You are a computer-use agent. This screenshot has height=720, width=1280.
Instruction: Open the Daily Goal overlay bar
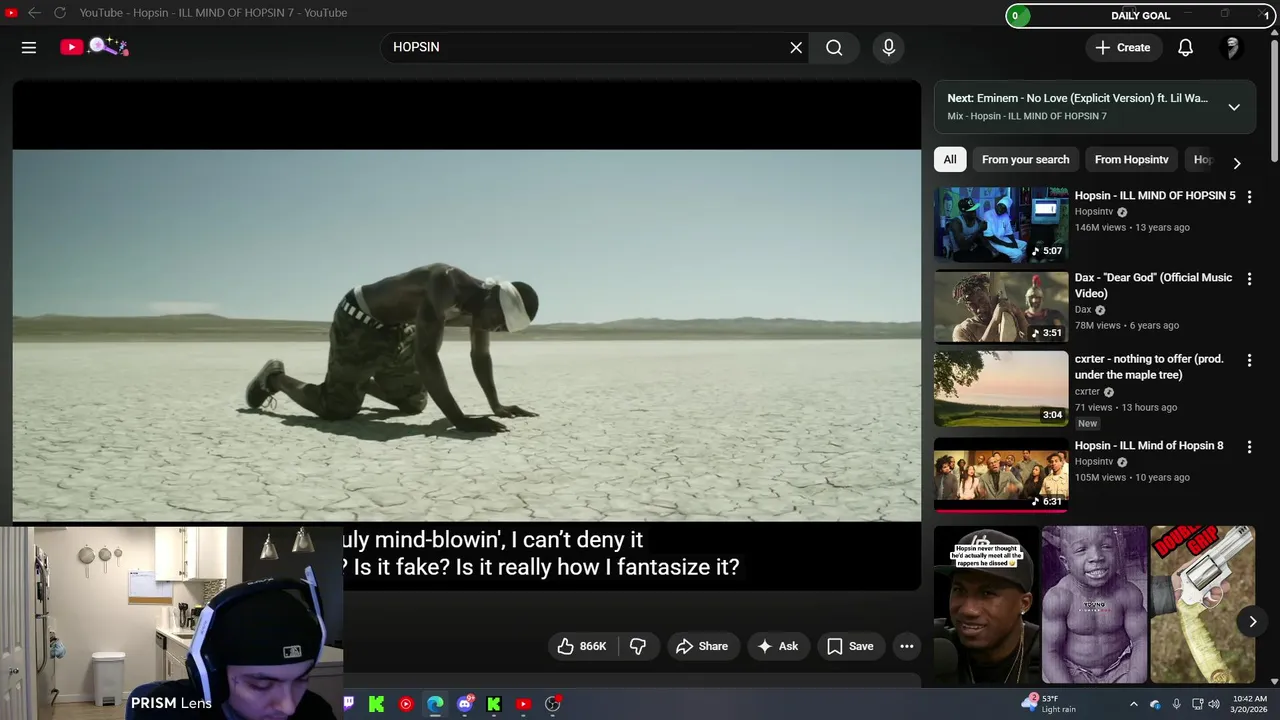click(x=1141, y=15)
